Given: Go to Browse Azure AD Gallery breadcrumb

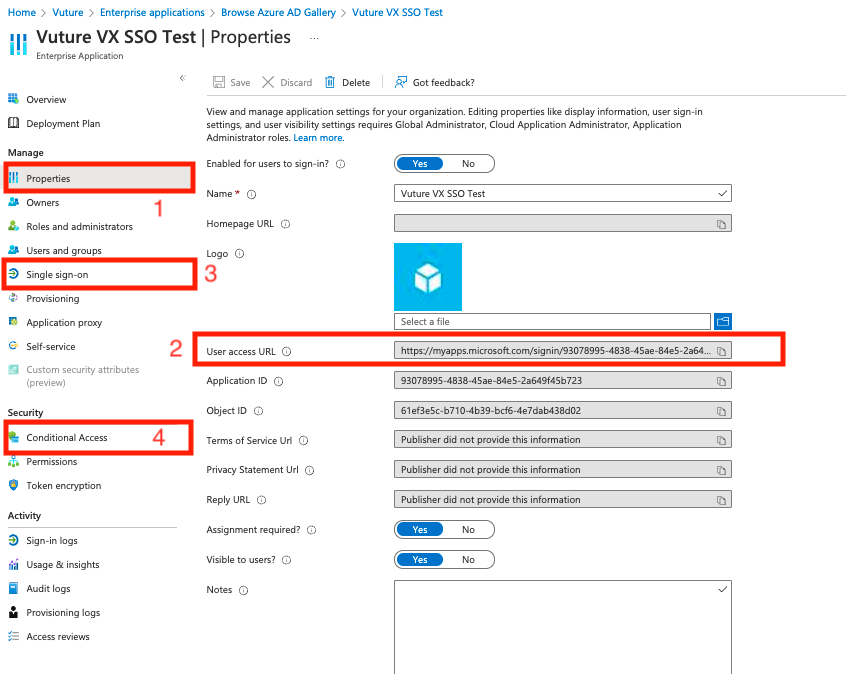Looking at the screenshot, I should point(278,12).
